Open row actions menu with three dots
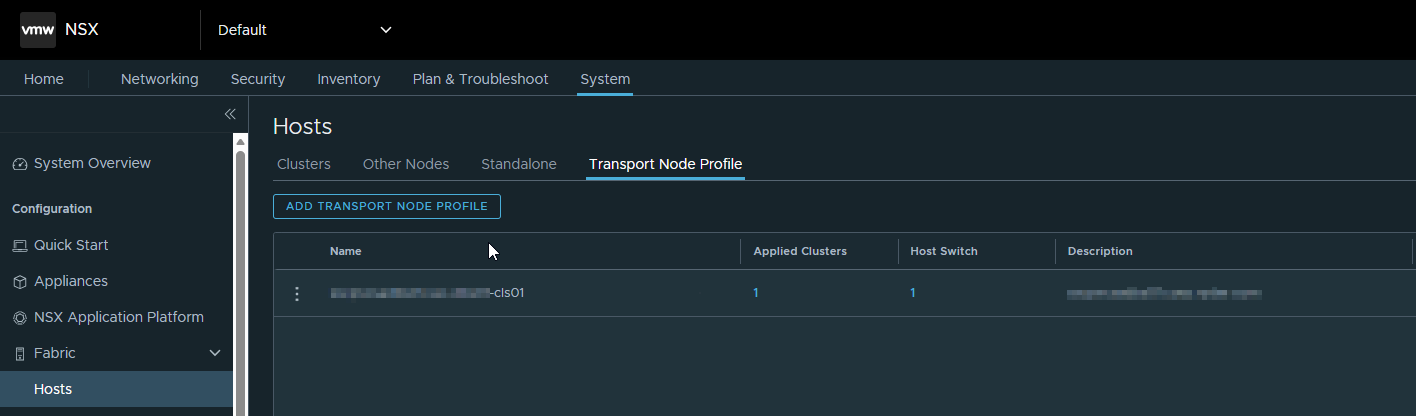 coord(296,293)
